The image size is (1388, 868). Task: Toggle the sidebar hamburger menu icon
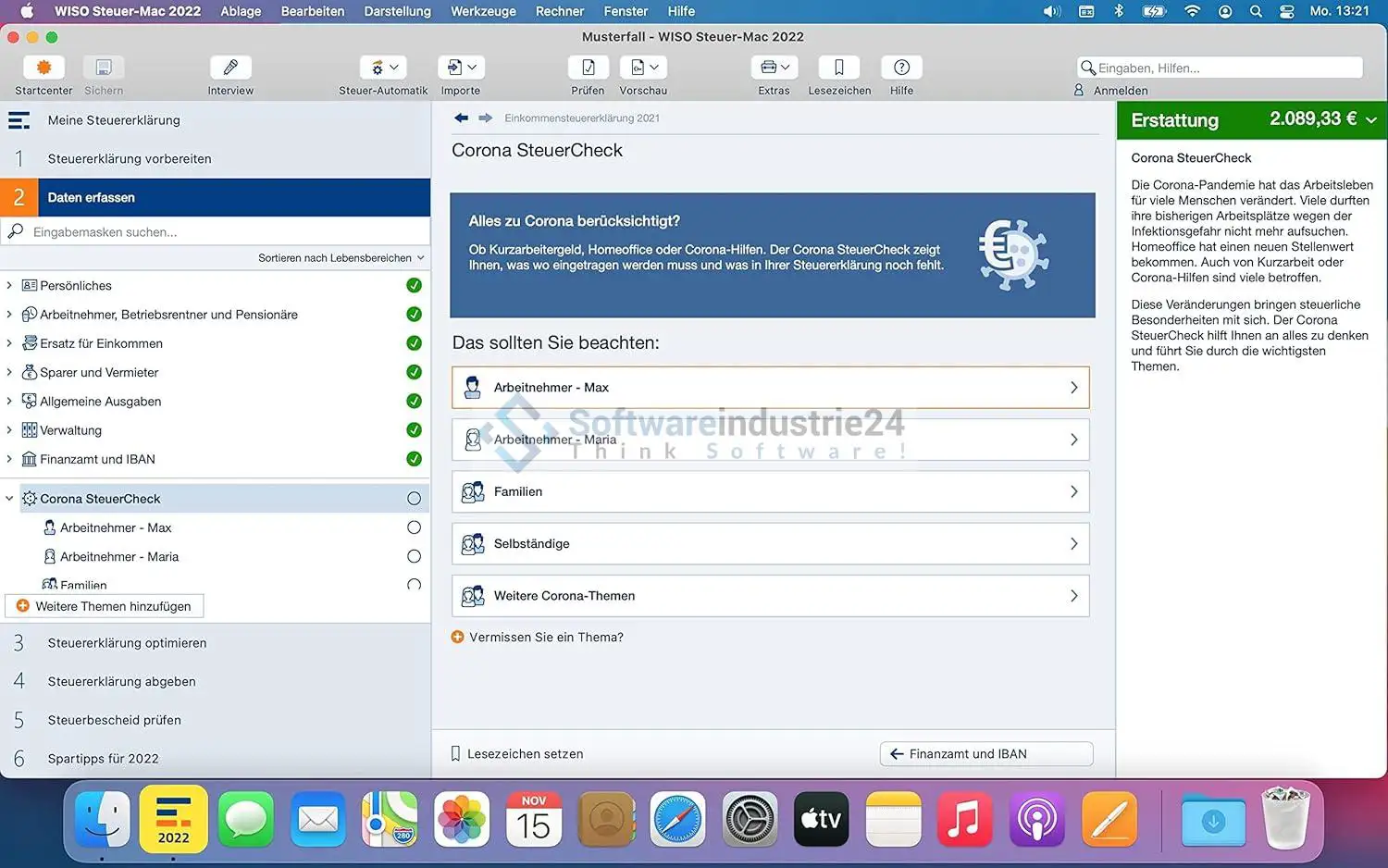pyautogui.click(x=19, y=120)
